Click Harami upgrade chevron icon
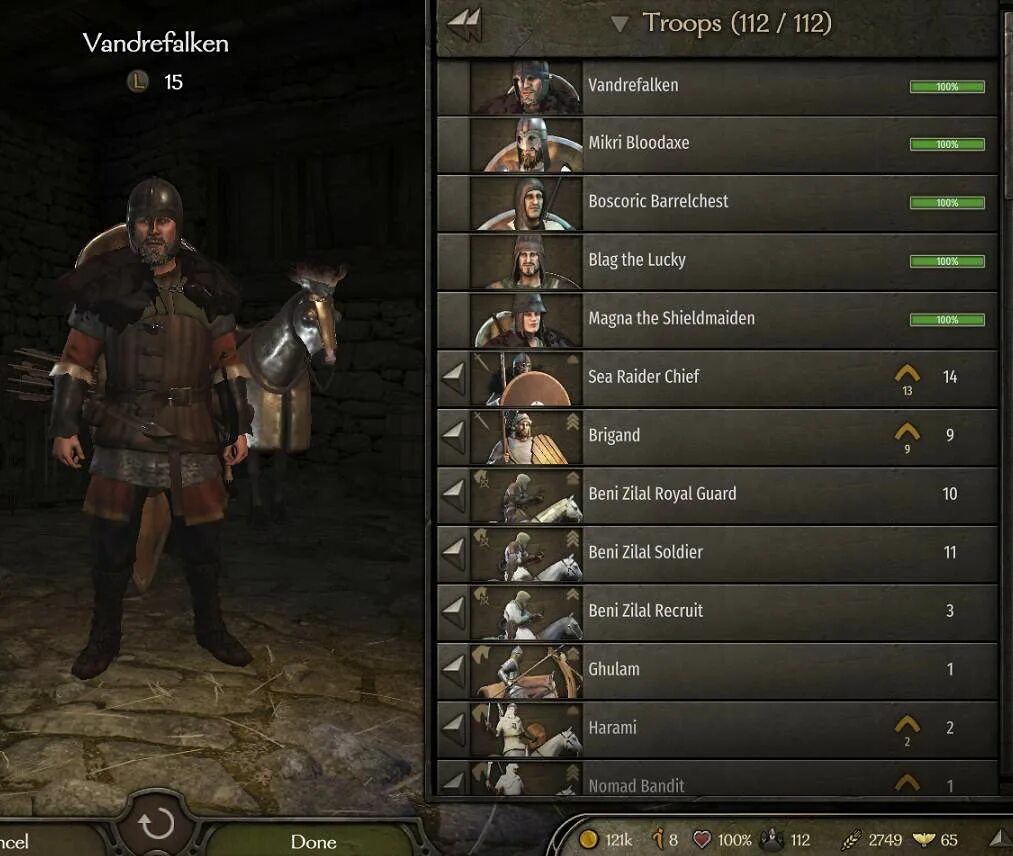This screenshot has height=856, width=1013. 907,724
